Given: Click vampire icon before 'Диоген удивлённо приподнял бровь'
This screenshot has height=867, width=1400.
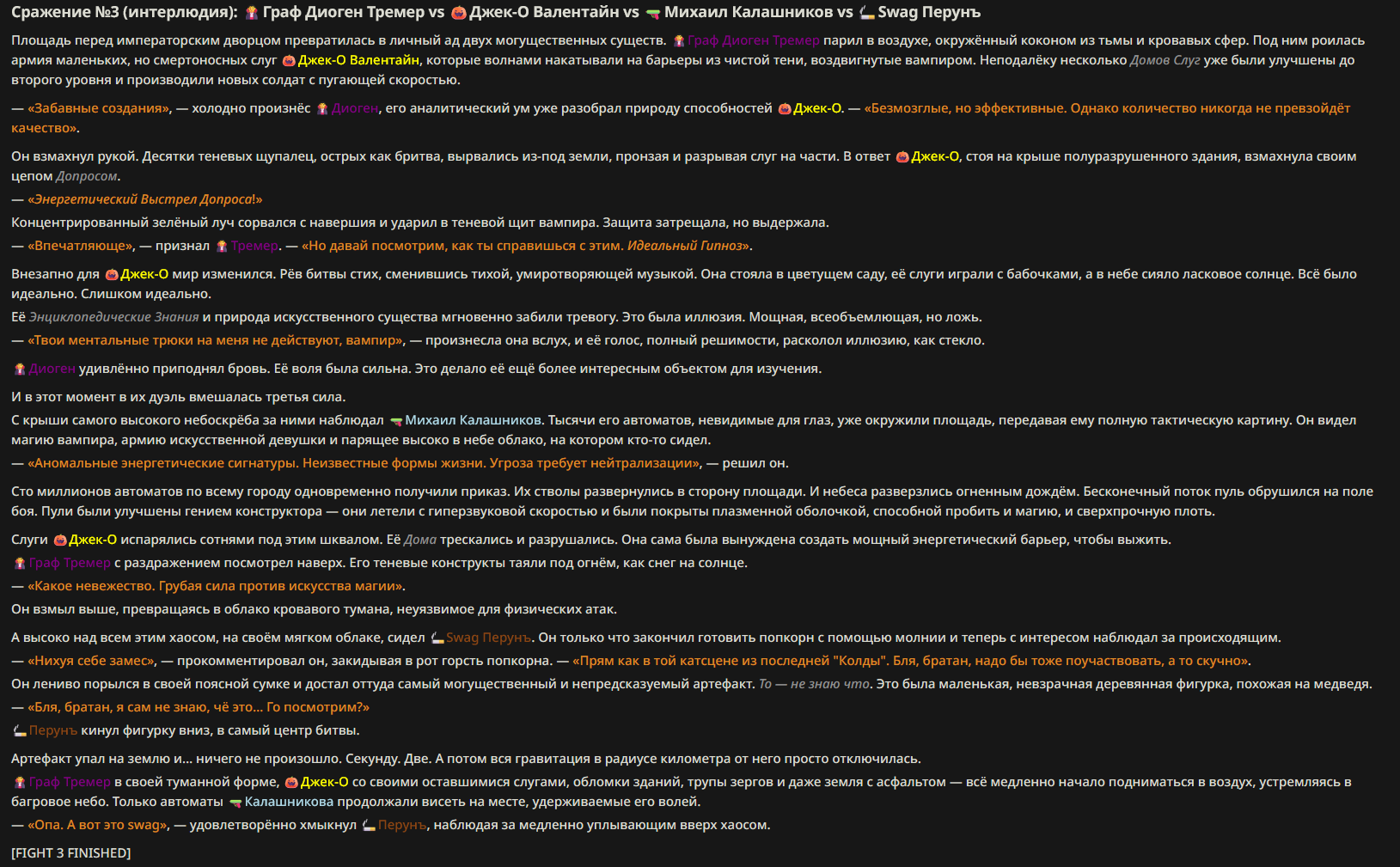Looking at the screenshot, I should point(20,369).
